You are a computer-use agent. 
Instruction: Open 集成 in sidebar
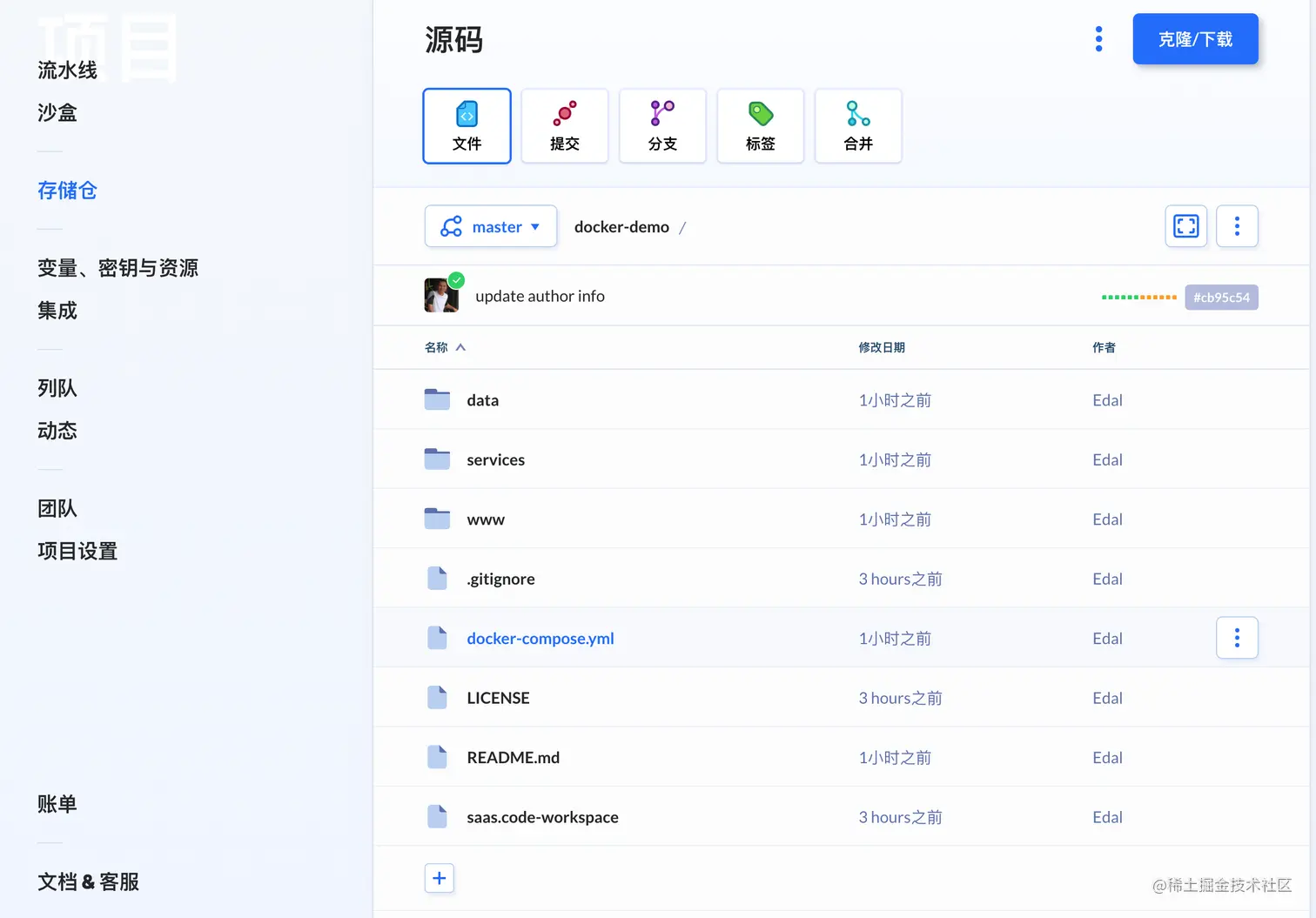pos(57,311)
